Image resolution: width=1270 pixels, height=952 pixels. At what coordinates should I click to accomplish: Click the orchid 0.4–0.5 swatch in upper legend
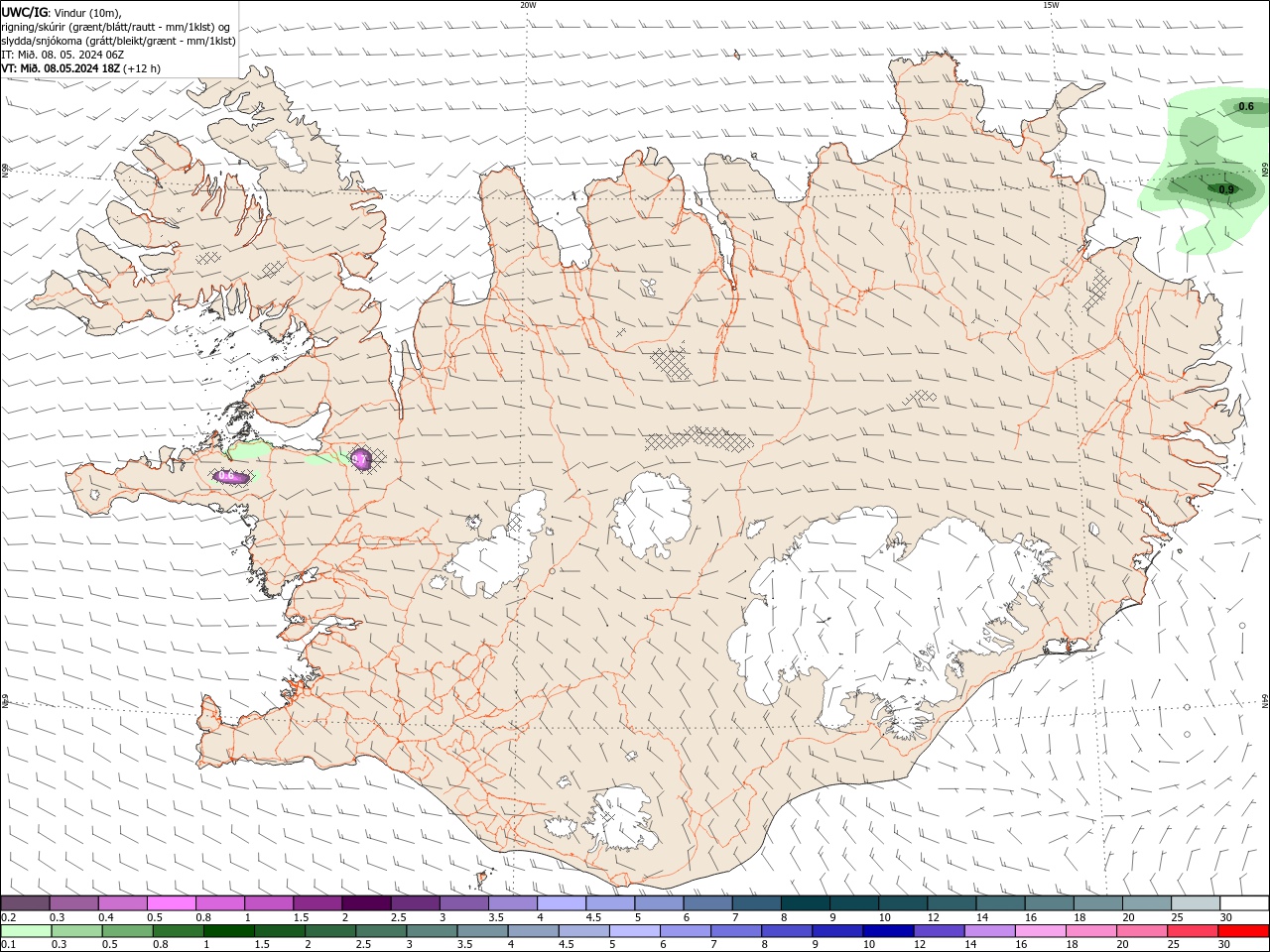(123, 903)
